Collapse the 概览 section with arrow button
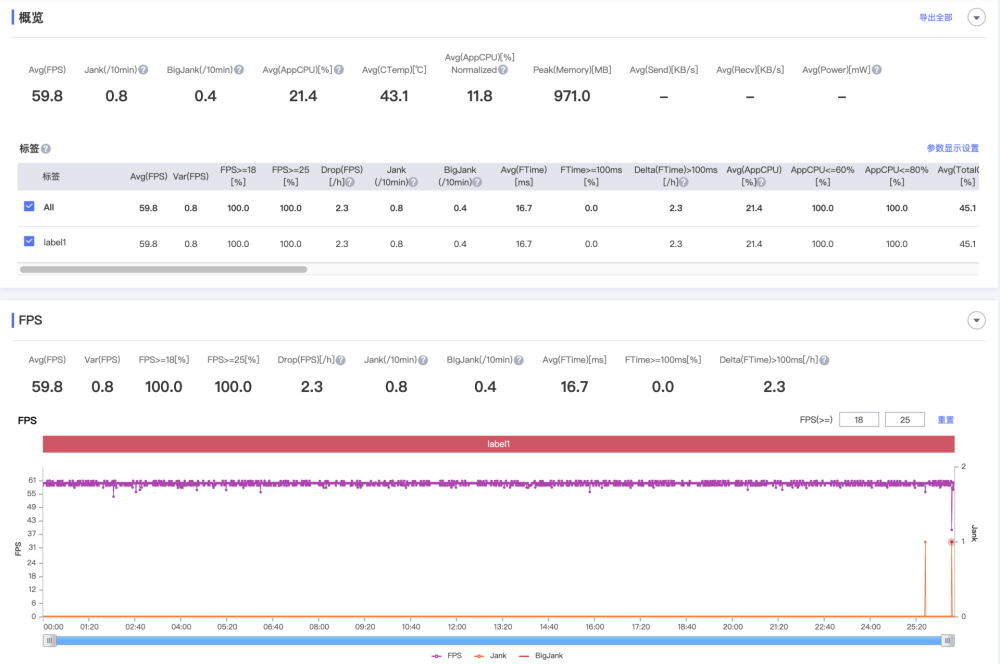1000x664 pixels. [x=976, y=17]
